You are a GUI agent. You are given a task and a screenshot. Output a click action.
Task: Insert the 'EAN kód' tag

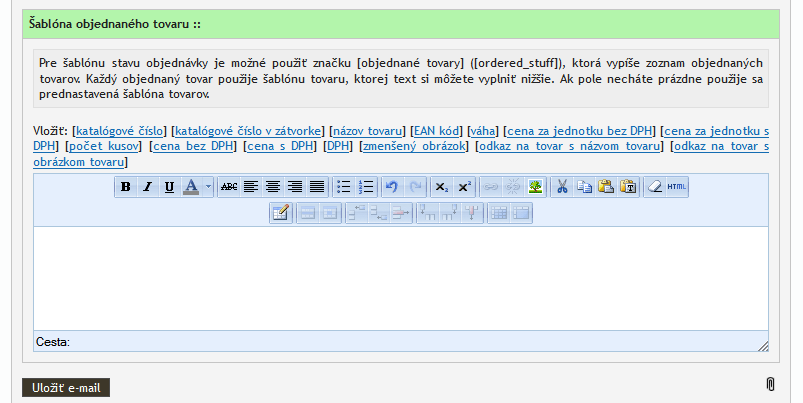click(x=437, y=131)
